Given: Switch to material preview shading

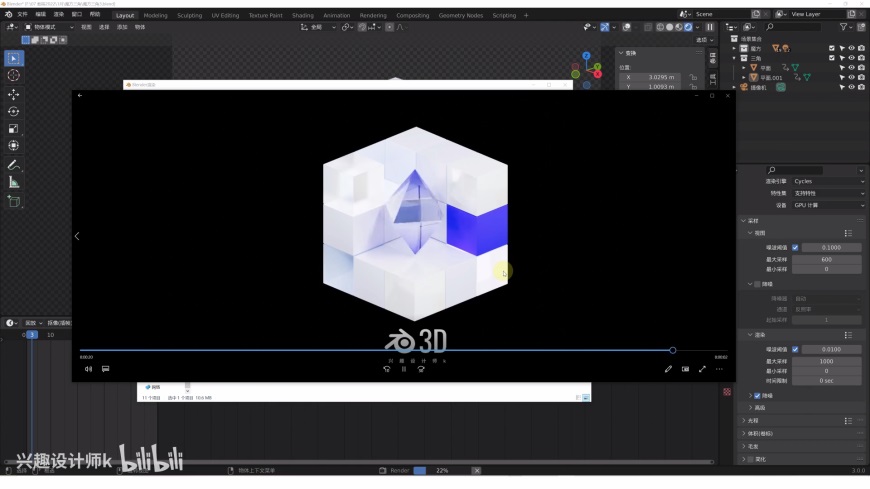Looking at the screenshot, I should coord(679,27).
